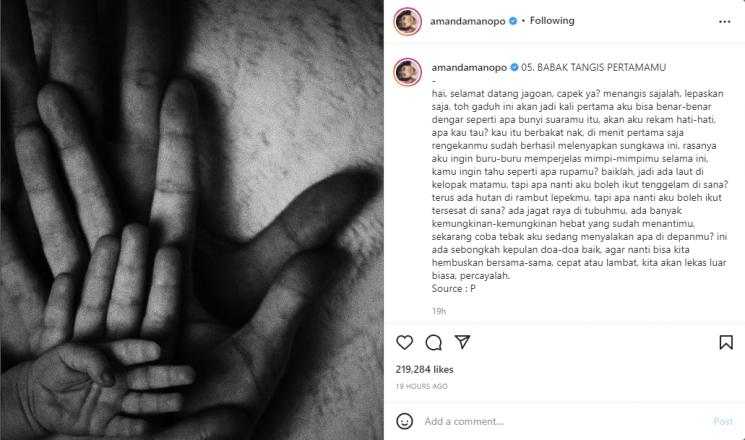Click verified badge in caption line
Viewport: 745px width, 440px height.
pos(514,67)
